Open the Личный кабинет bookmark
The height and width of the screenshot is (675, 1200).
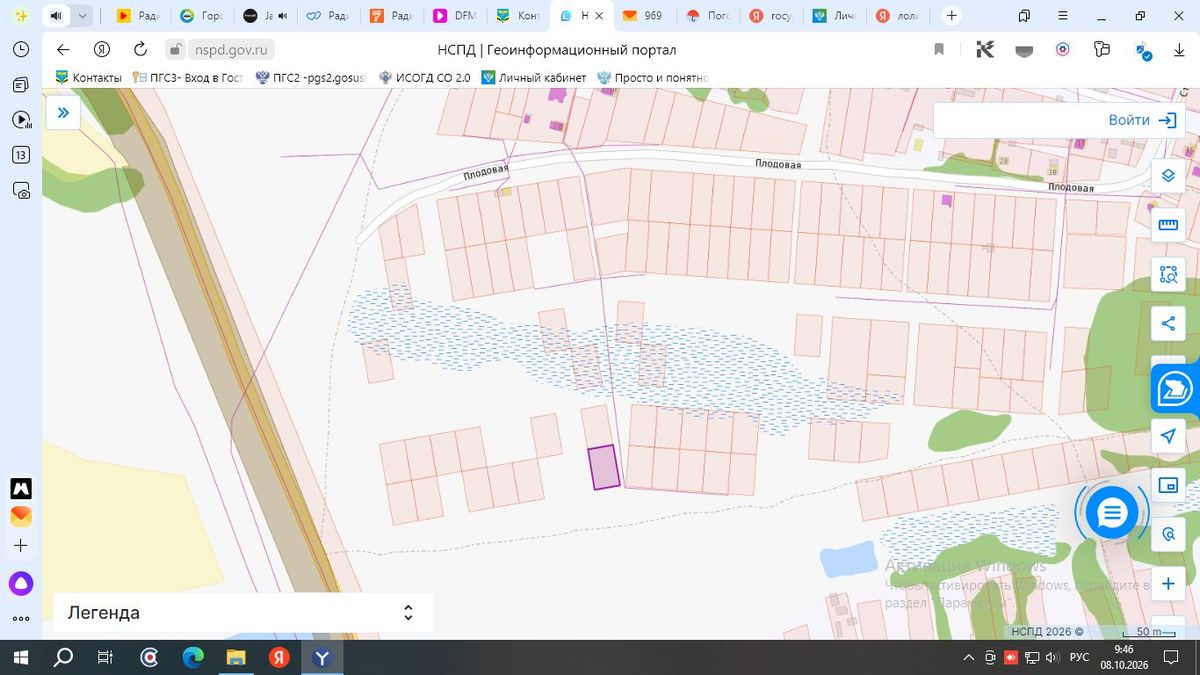(x=533, y=78)
